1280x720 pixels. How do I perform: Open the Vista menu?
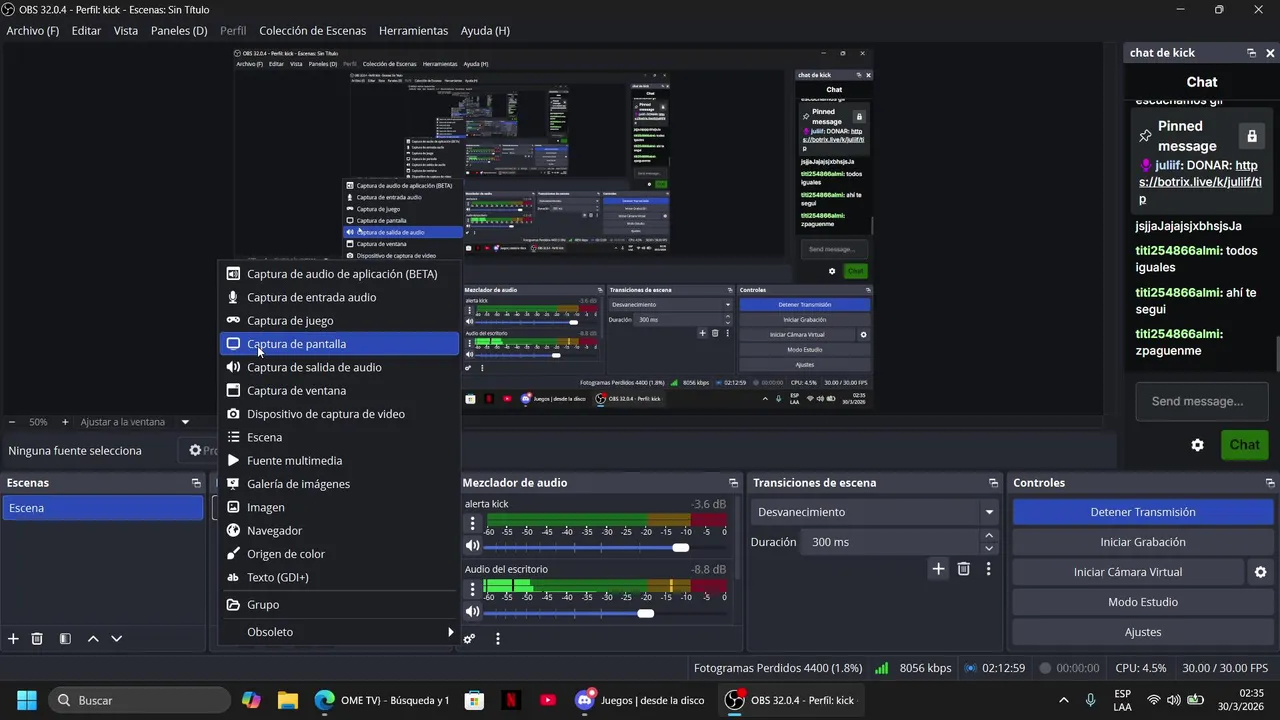point(126,31)
